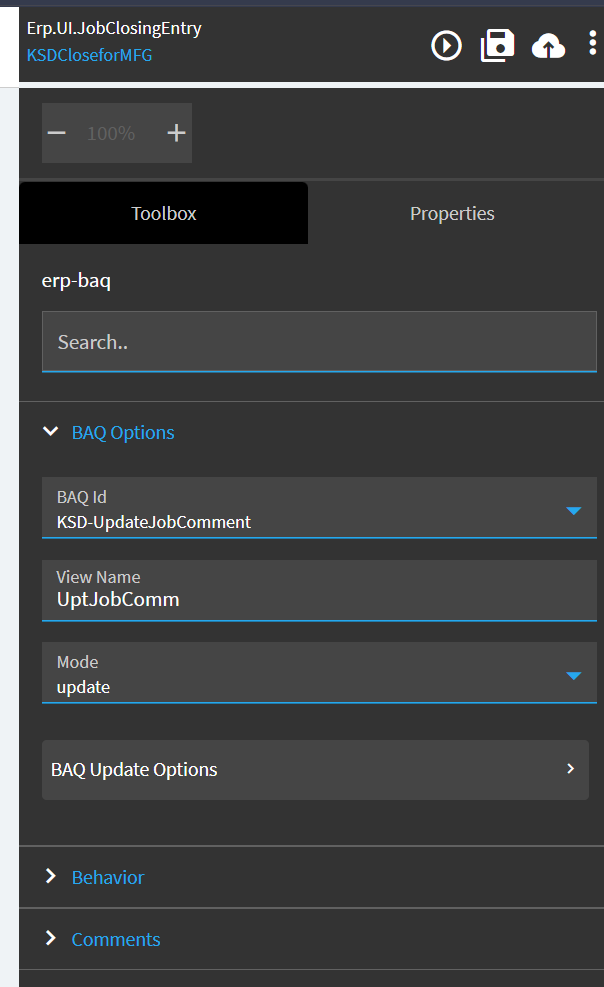Image resolution: width=604 pixels, height=987 pixels.
Task: Click the cloud publish icon
Action: [548, 45]
